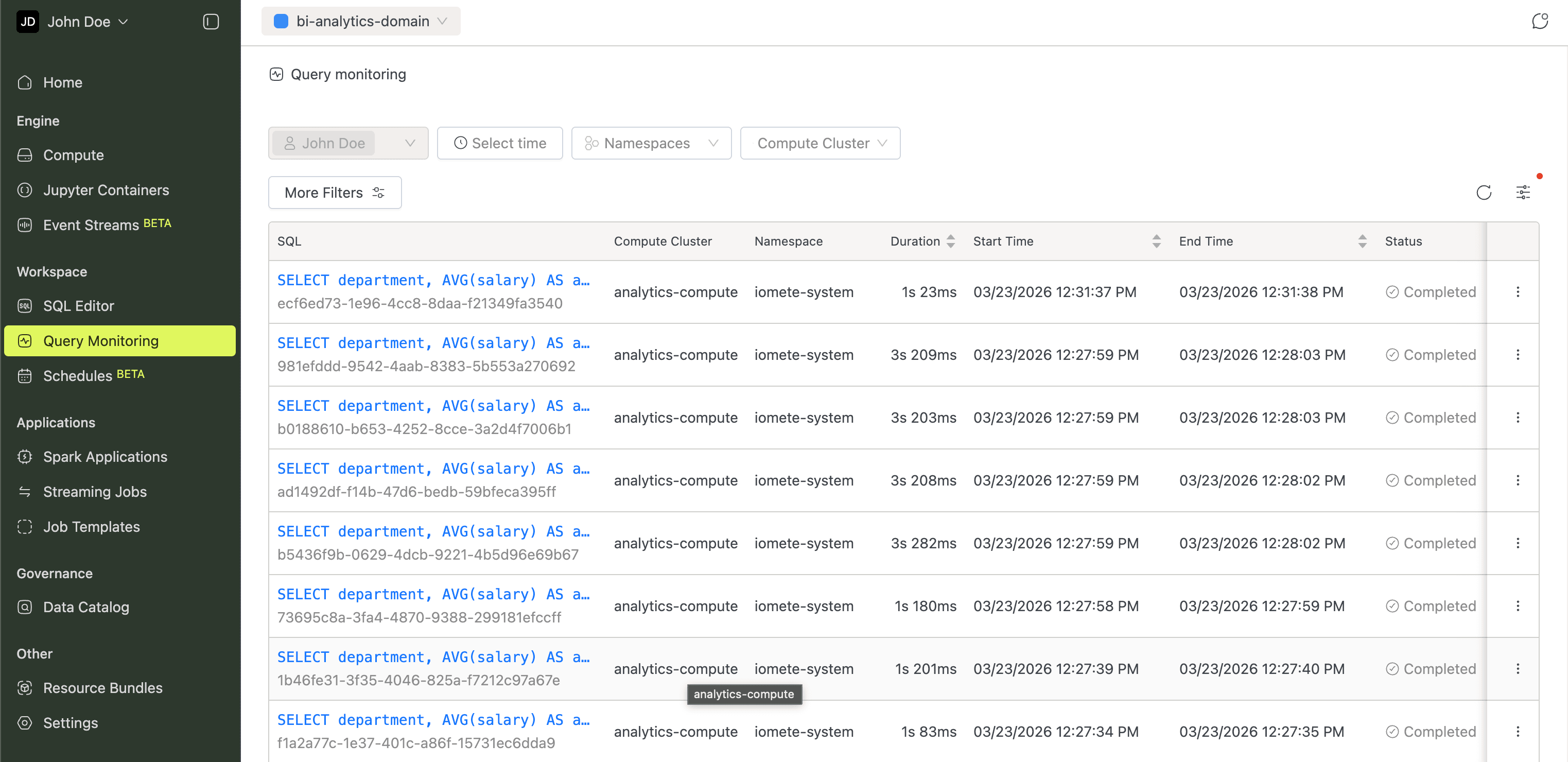1568x762 pixels.
Task: Open the first SELECT department query link
Action: (433, 280)
